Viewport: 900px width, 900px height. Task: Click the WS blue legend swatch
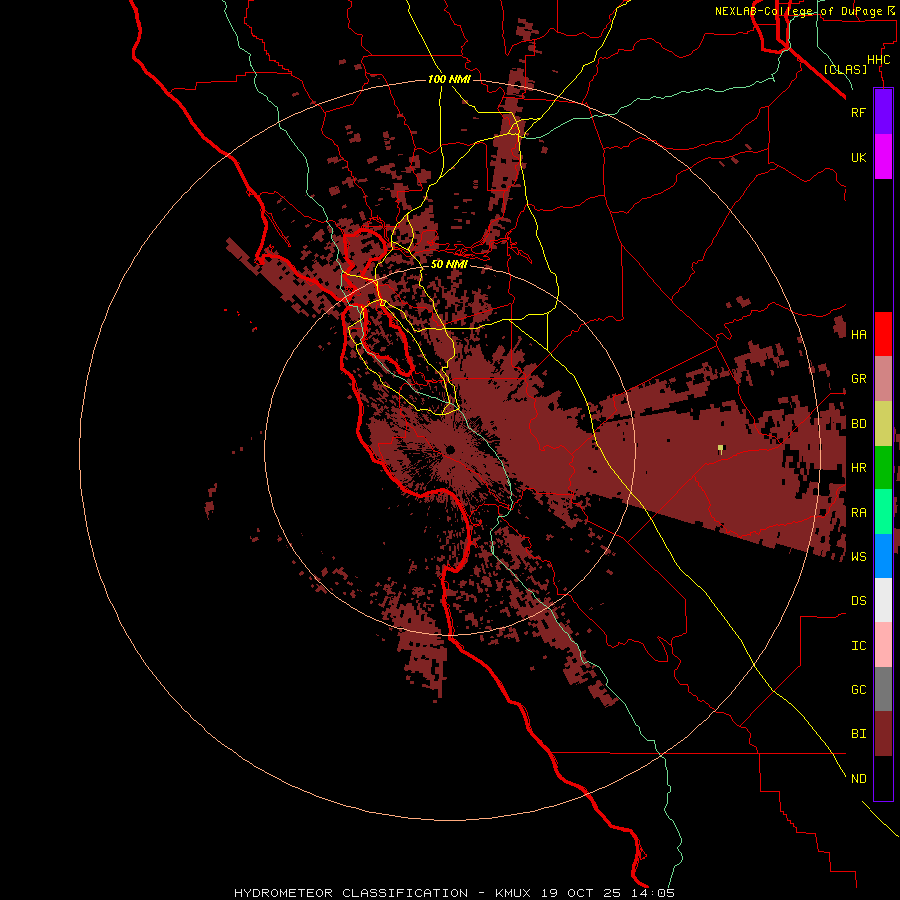click(883, 556)
